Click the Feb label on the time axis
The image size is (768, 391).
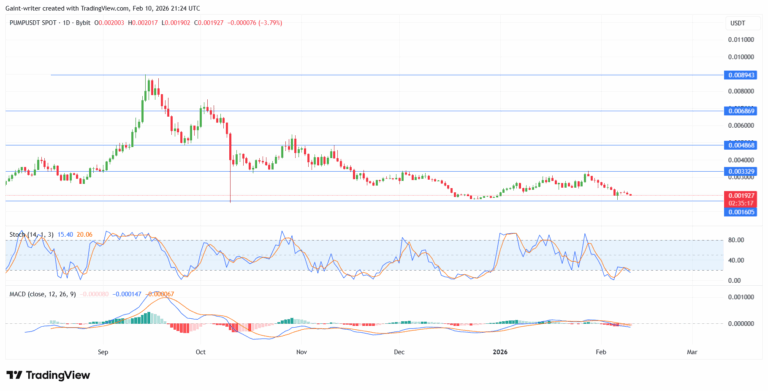(600, 352)
